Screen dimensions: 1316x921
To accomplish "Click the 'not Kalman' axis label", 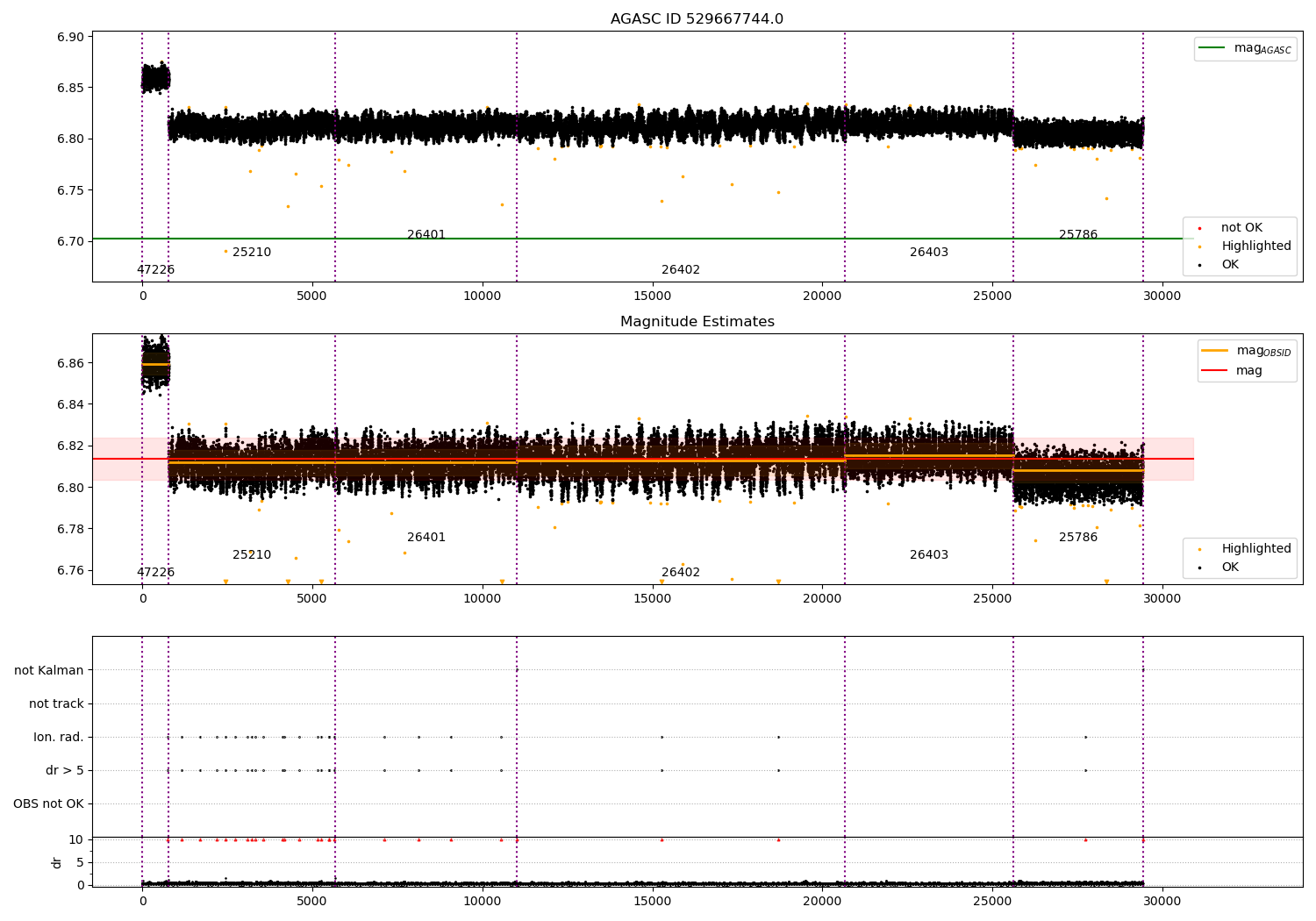I will click(x=49, y=671).
